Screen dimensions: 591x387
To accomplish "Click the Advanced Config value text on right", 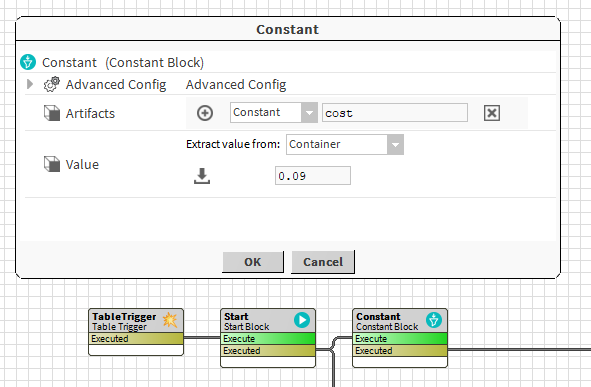I will coord(236,84).
